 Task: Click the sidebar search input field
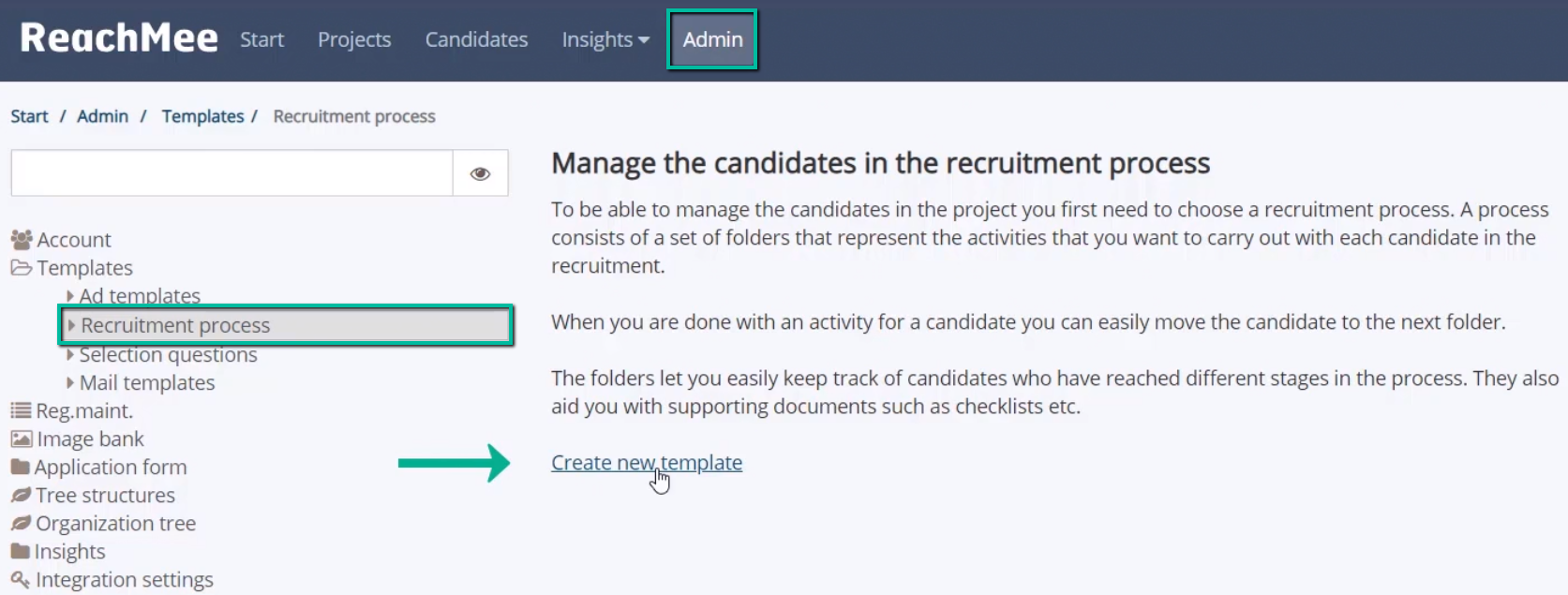pyautogui.click(x=231, y=173)
